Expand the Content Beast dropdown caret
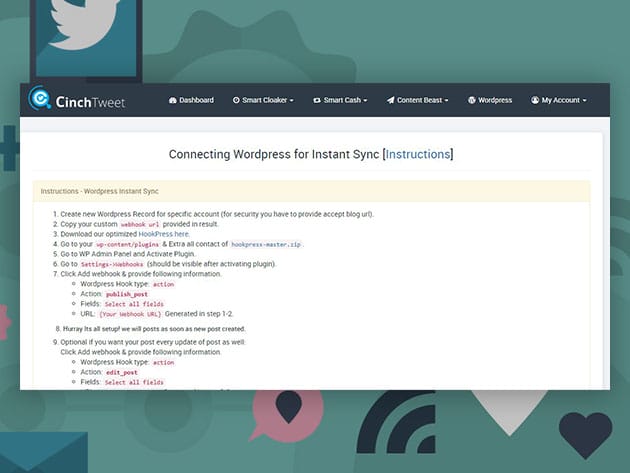630x473 pixels. pos(446,101)
